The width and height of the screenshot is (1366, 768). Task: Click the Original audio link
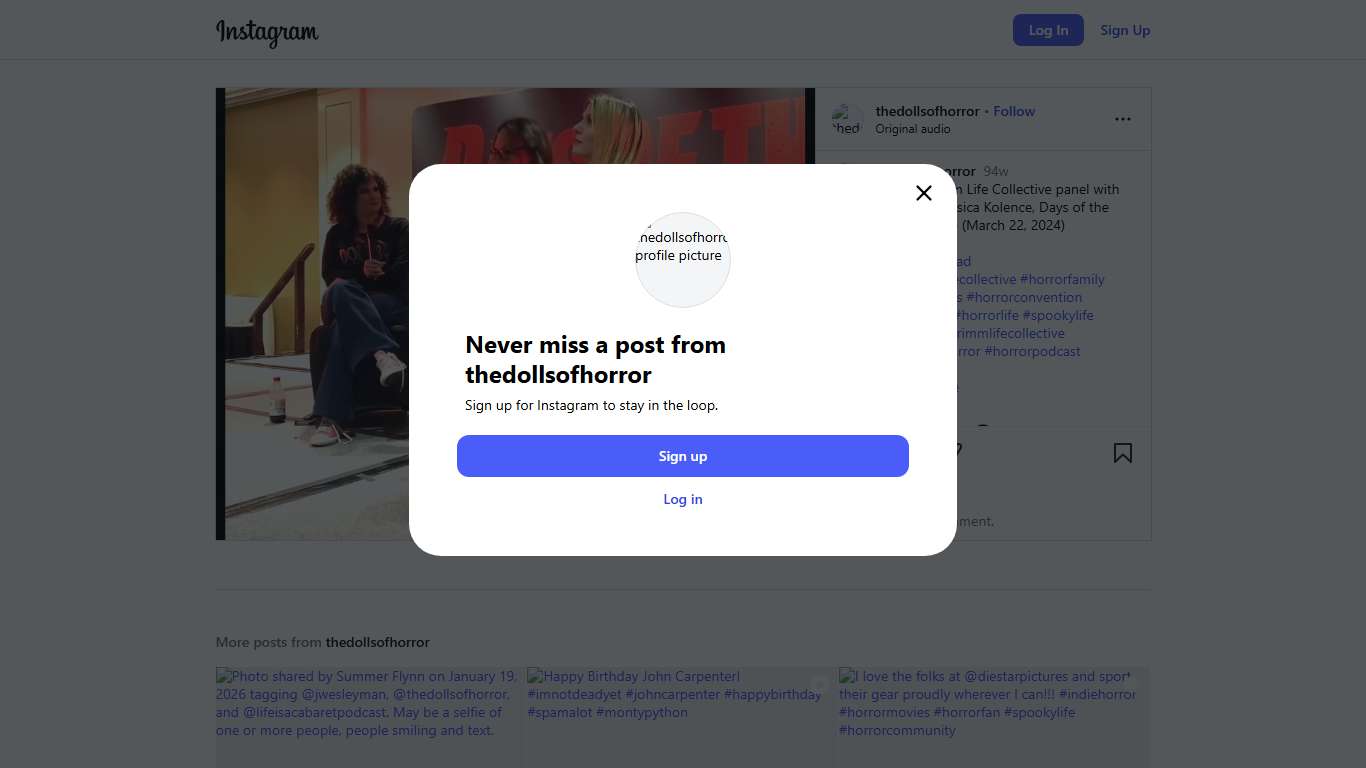pyautogui.click(x=912, y=129)
